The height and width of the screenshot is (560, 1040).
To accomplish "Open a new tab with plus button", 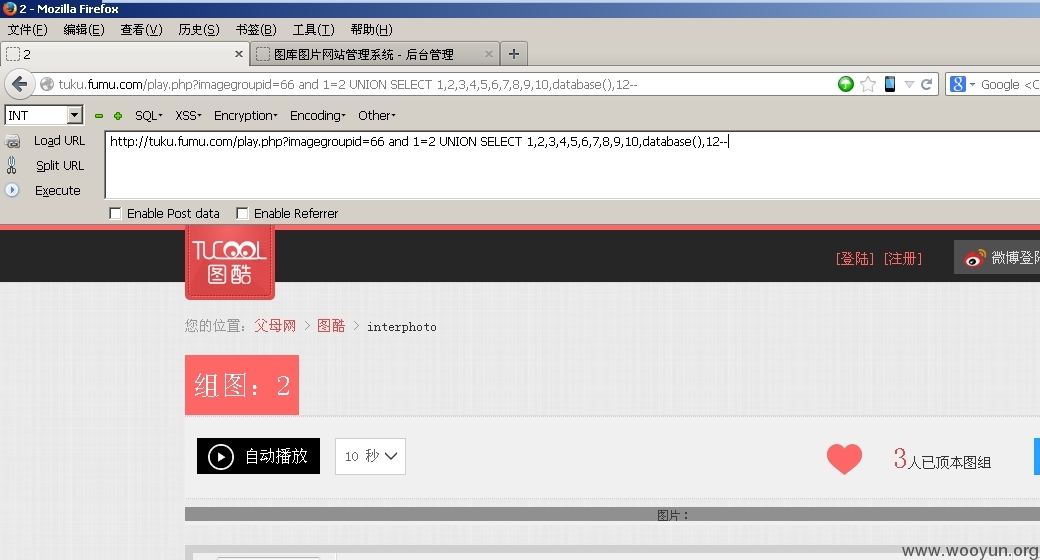I will point(514,54).
